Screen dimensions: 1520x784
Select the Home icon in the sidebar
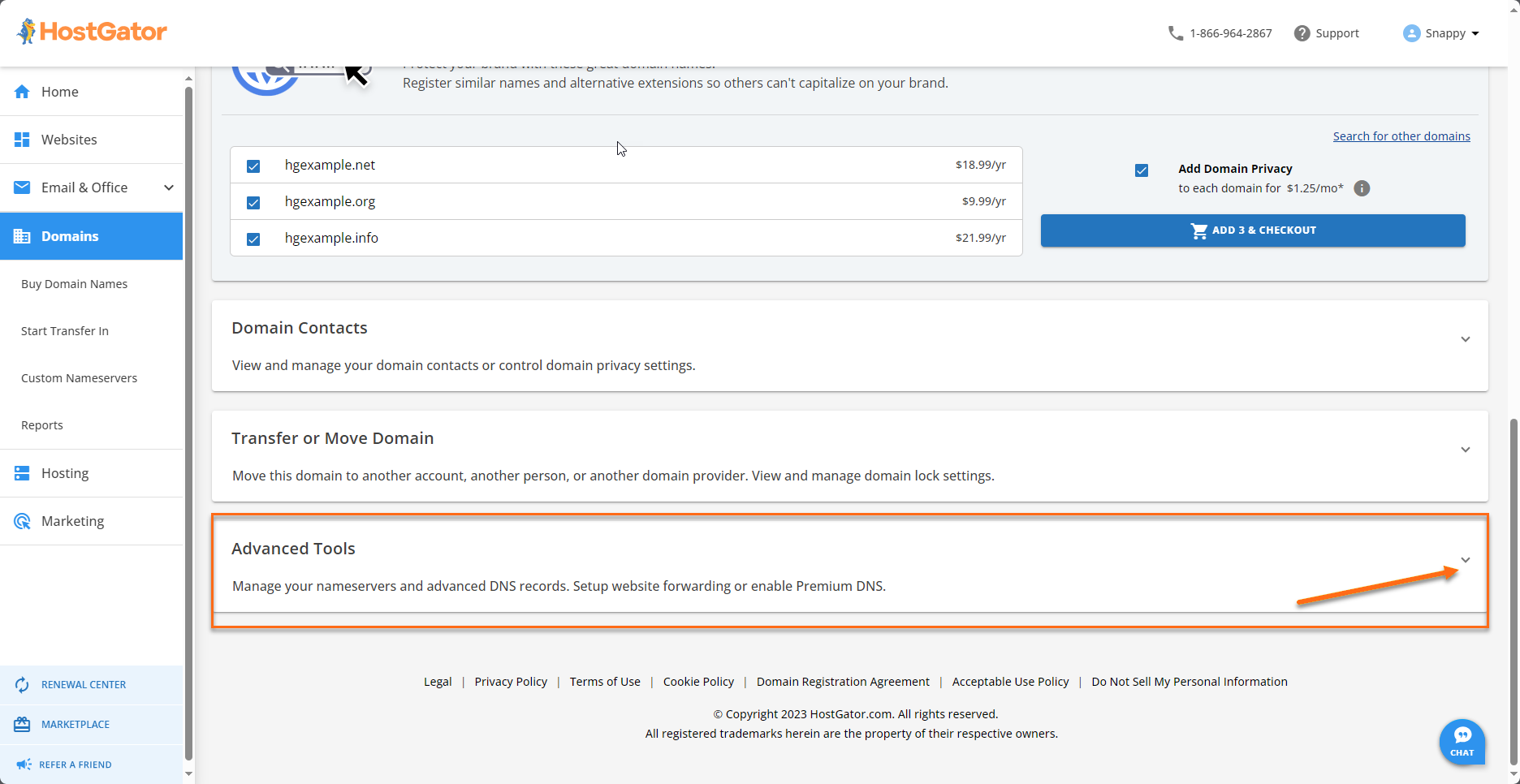click(22, 91)
